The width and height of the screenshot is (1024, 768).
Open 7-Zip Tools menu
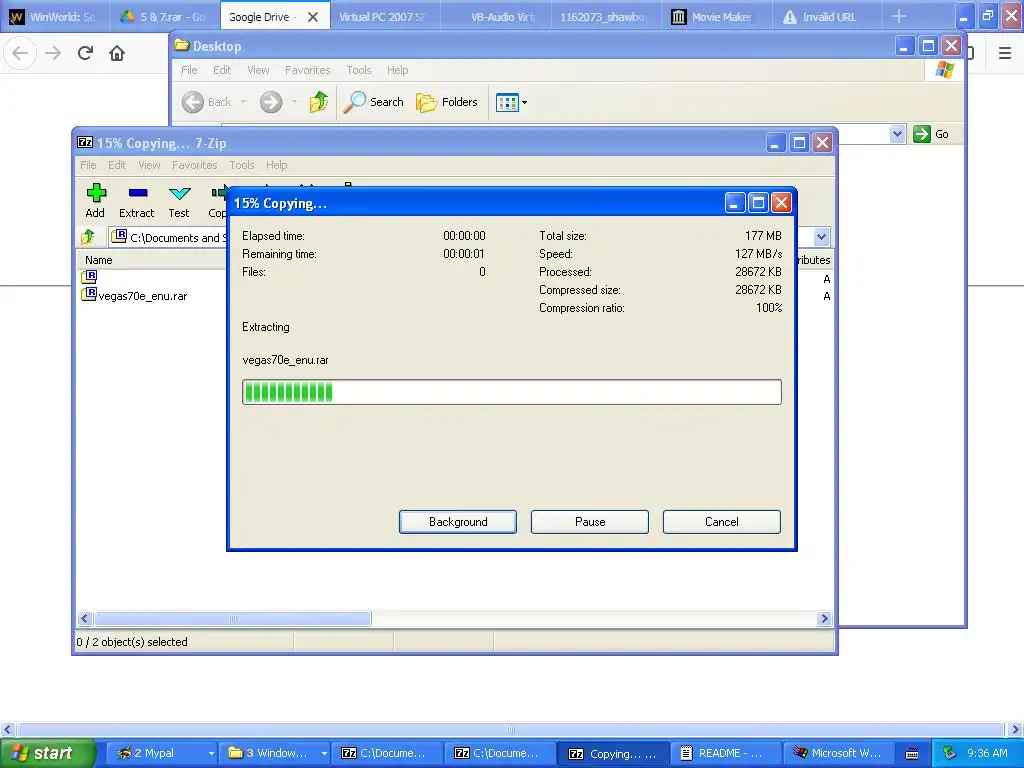coord(242,165)
